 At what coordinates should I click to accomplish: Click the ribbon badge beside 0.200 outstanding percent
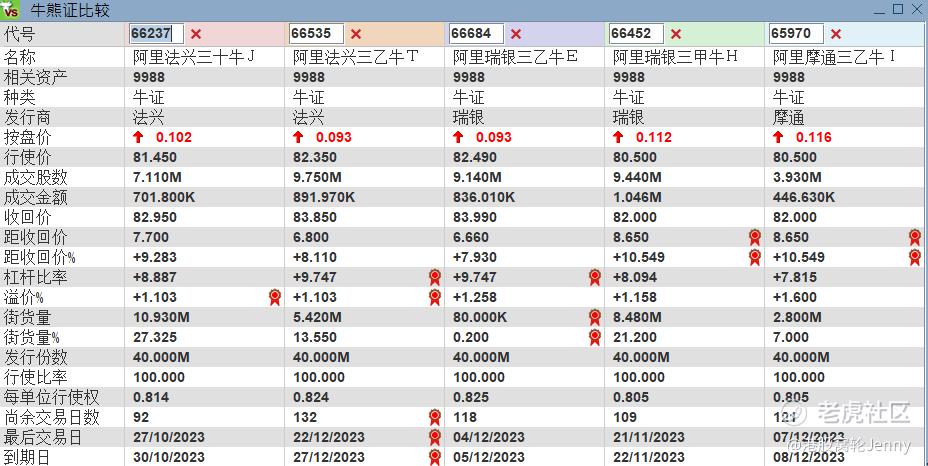pos(595,338)
